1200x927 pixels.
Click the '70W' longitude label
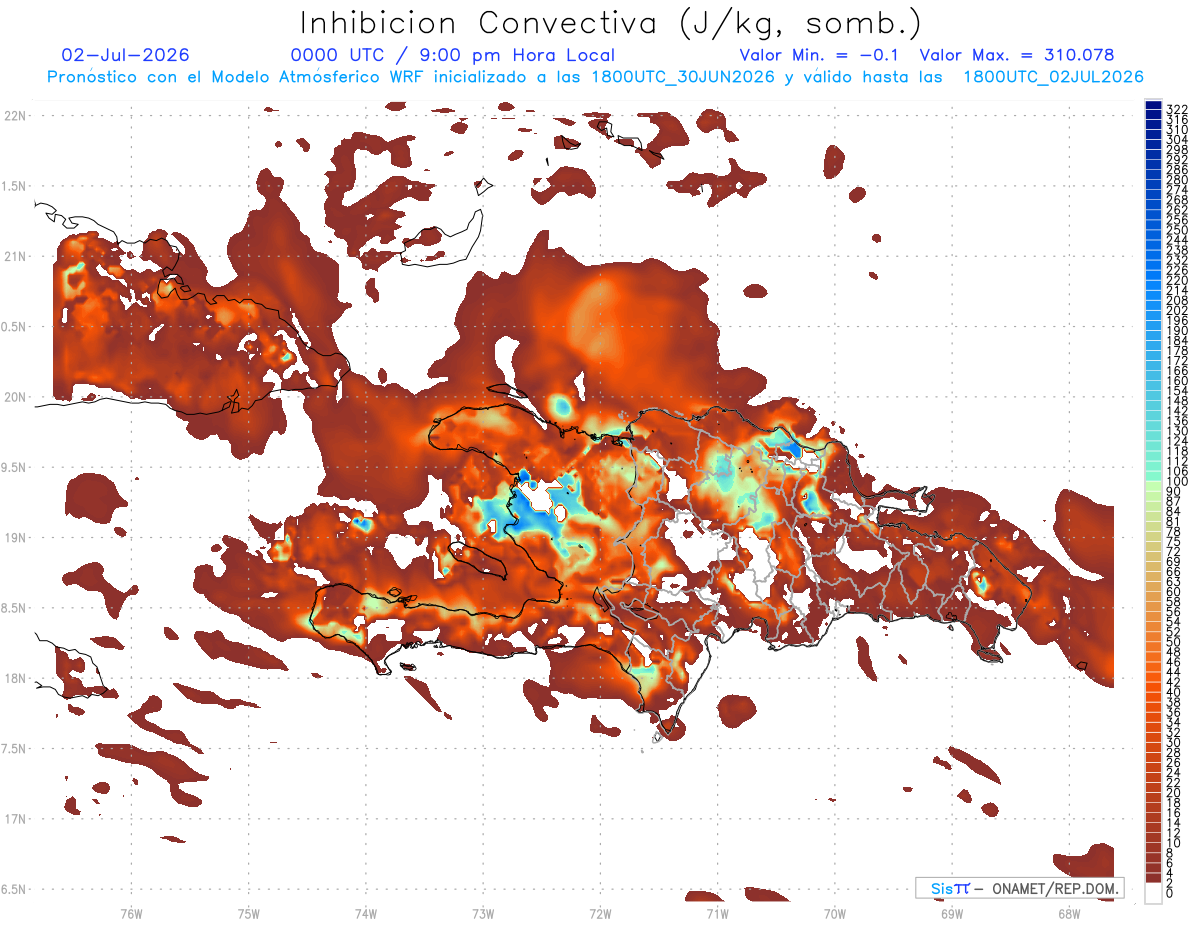[x=835, y=912]
